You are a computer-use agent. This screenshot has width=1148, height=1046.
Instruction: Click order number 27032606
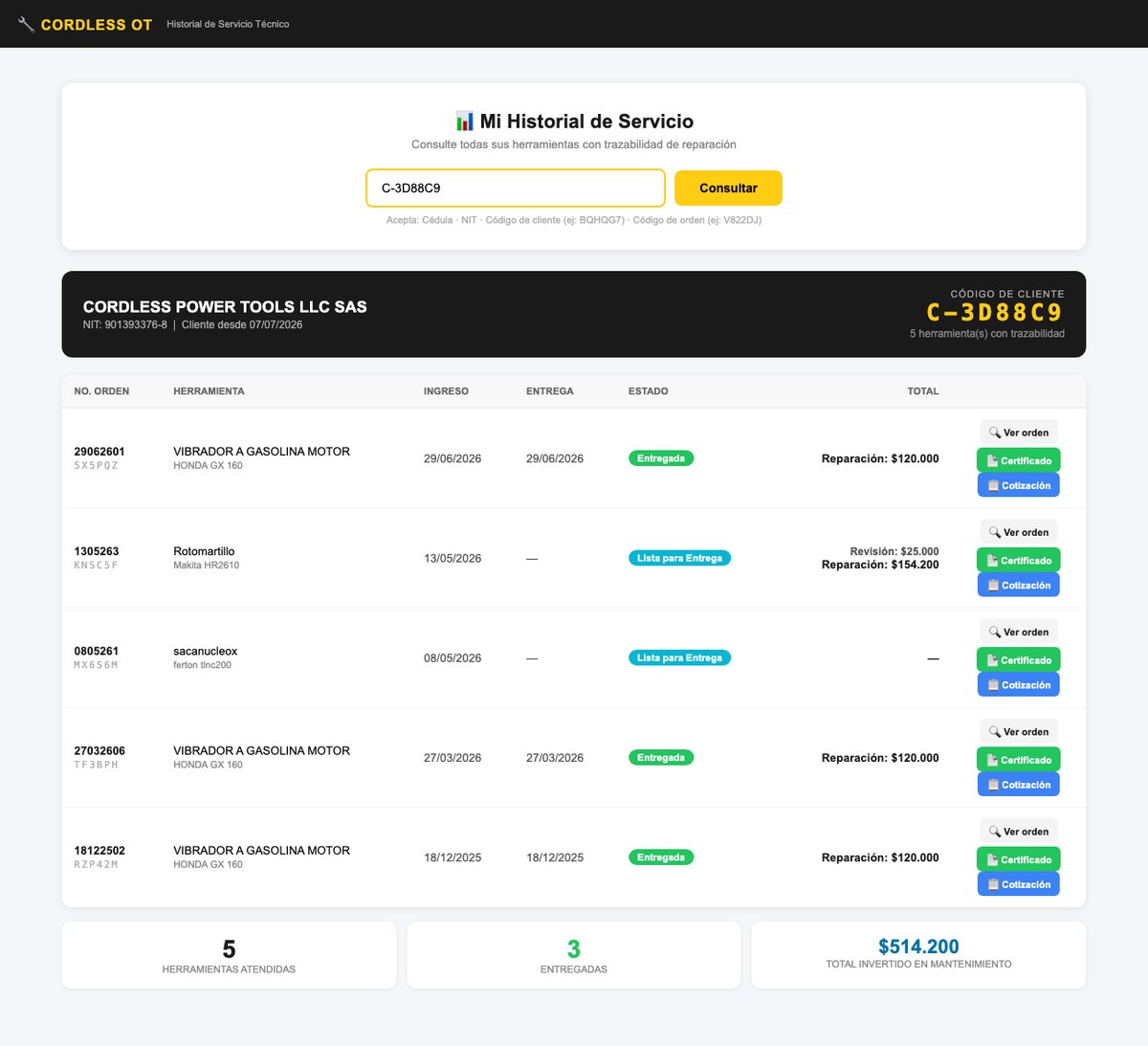[99, 750]
